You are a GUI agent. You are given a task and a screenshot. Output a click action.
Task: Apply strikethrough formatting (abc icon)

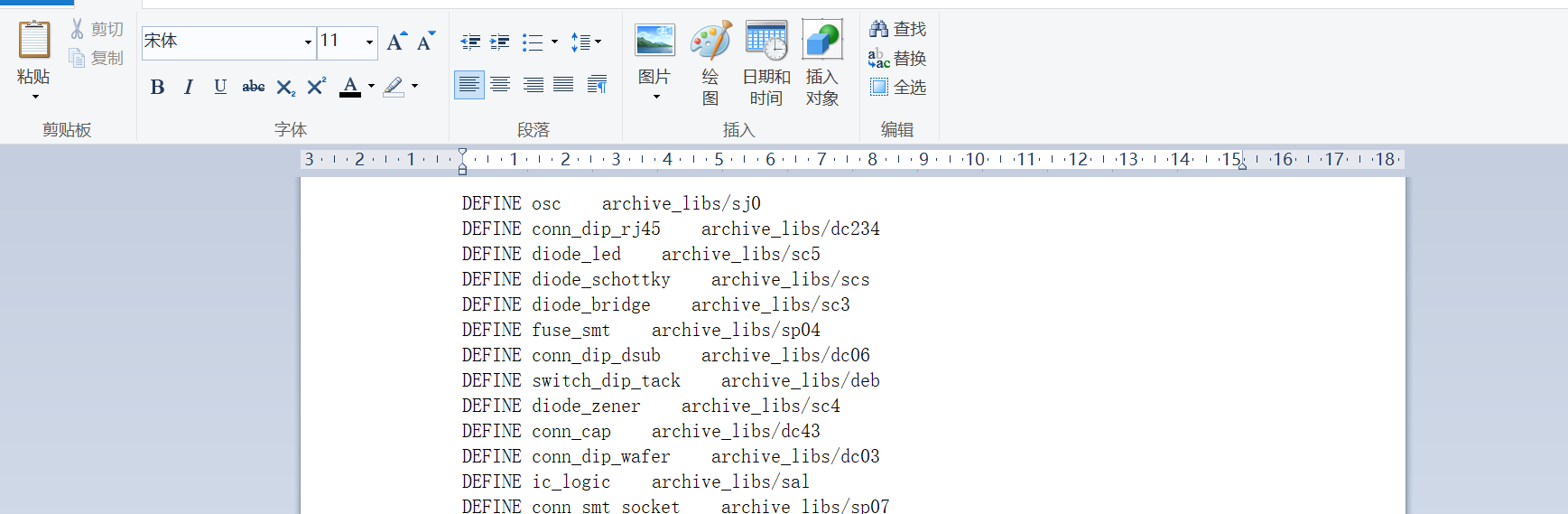(253, 87)
